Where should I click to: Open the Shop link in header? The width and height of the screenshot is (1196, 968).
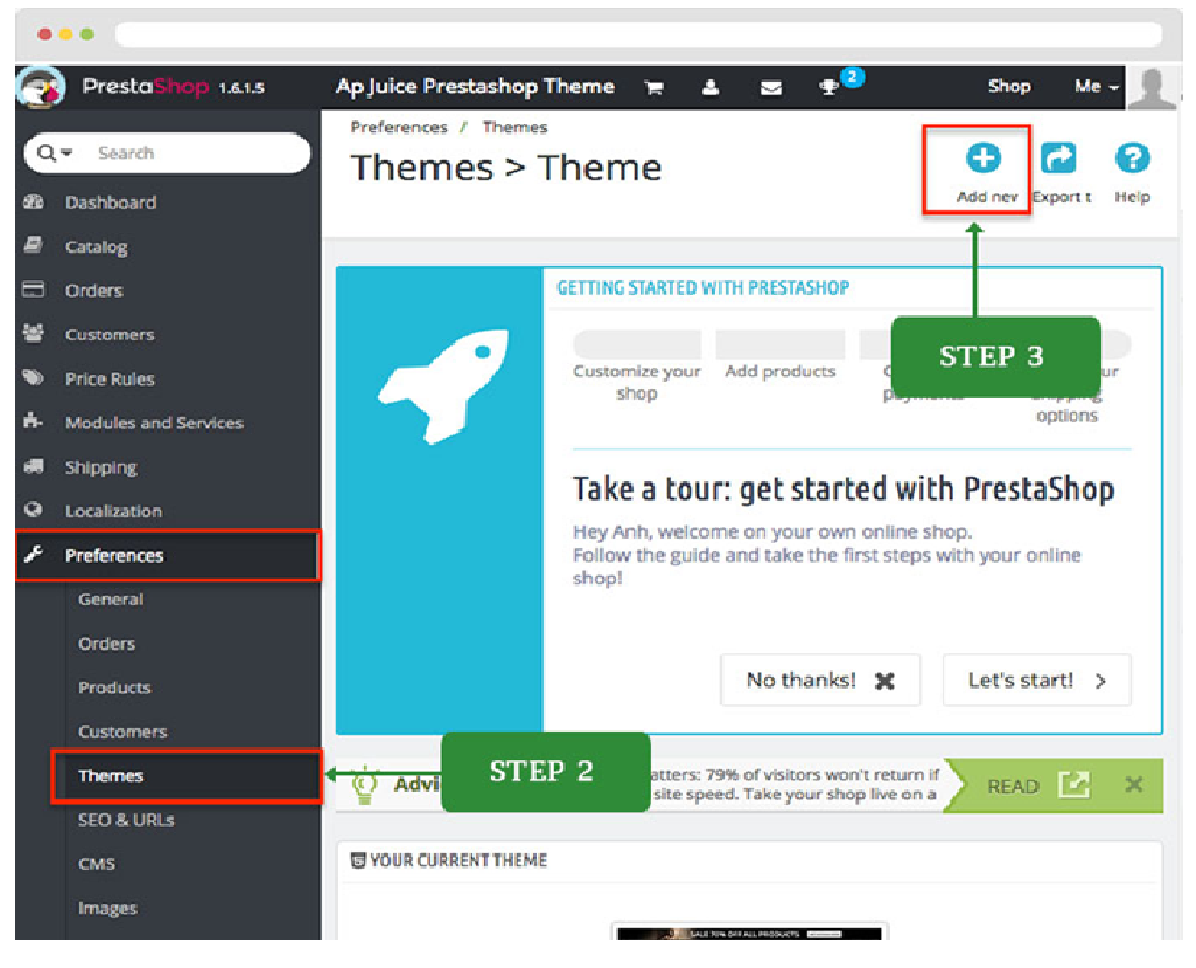[x=1008, y=86]
